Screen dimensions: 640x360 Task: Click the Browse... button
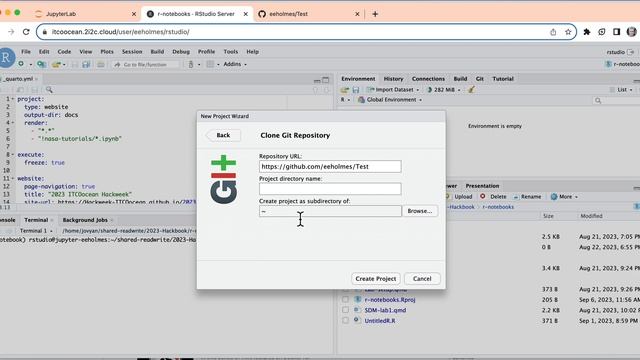[420, 211]
